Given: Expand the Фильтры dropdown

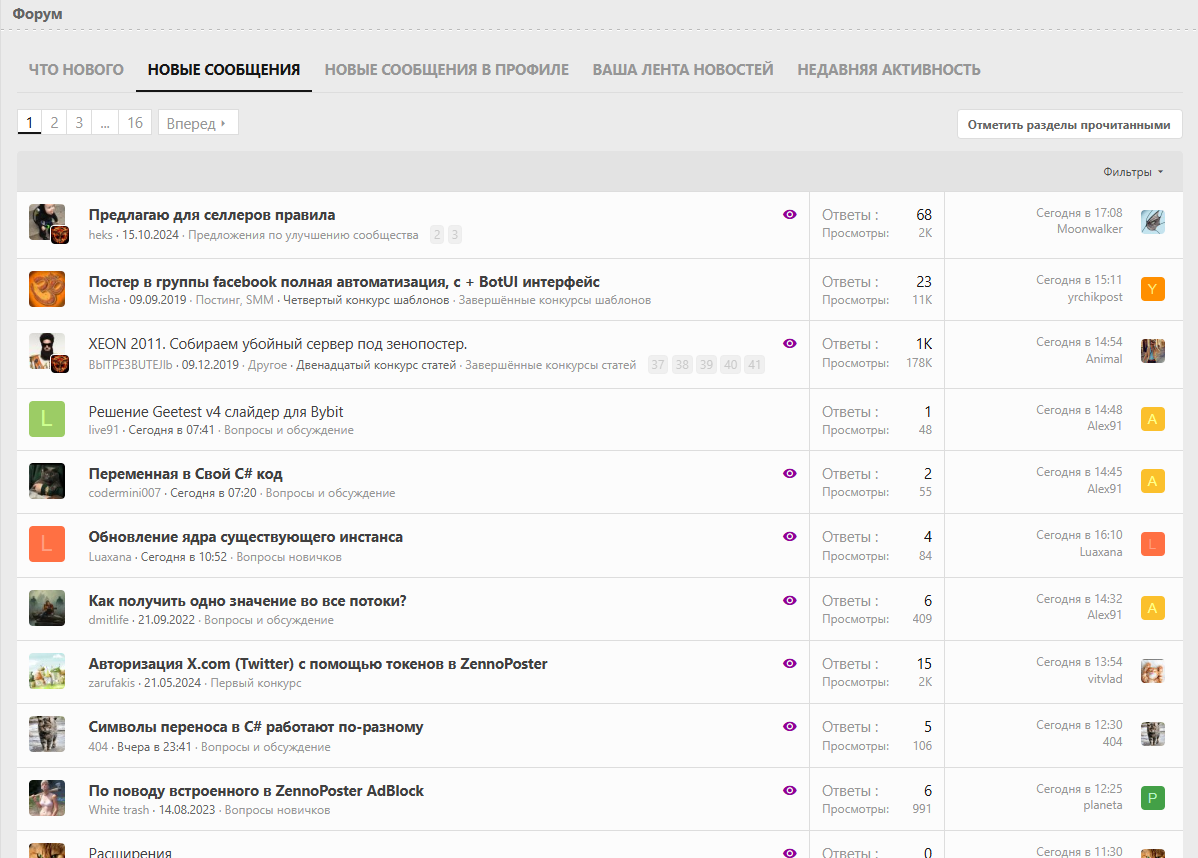Looking at the screenshot, I should click(1133, 172).
